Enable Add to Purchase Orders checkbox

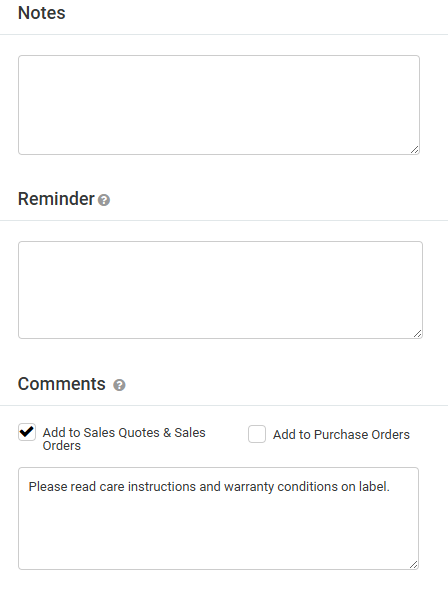coord(257,434)
